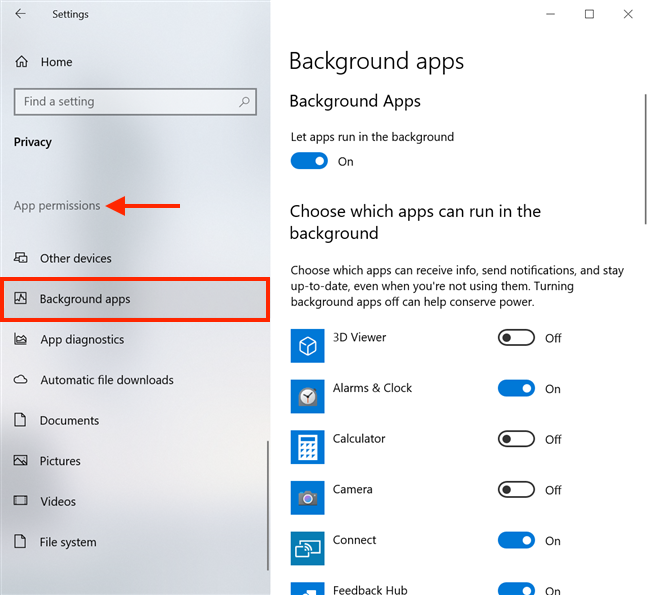Click the Find a setting search box
648x595 pixels.
(x=135, y=102)
